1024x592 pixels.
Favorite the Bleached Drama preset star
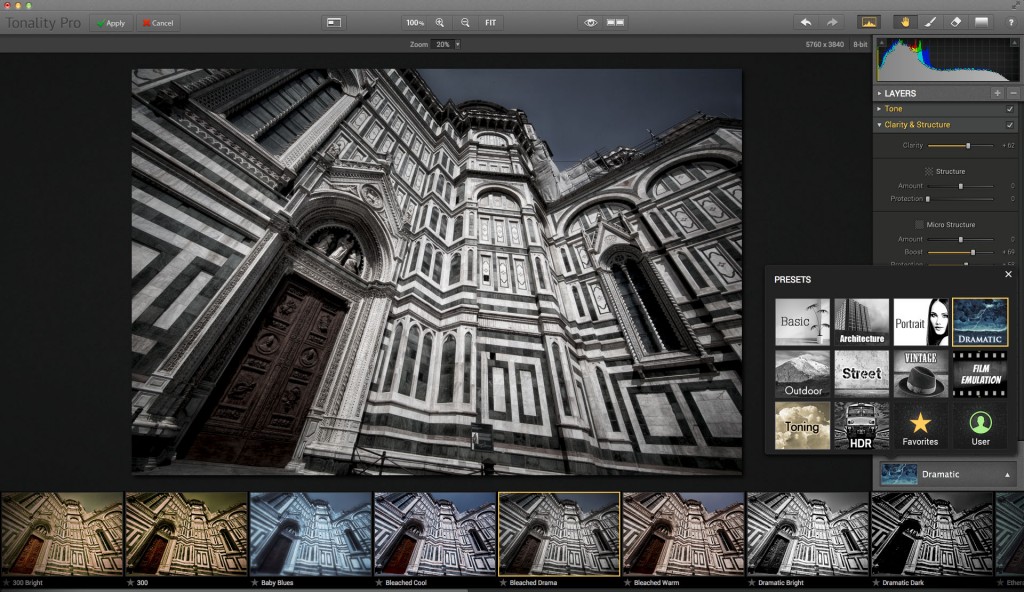(x=503, y=582)
